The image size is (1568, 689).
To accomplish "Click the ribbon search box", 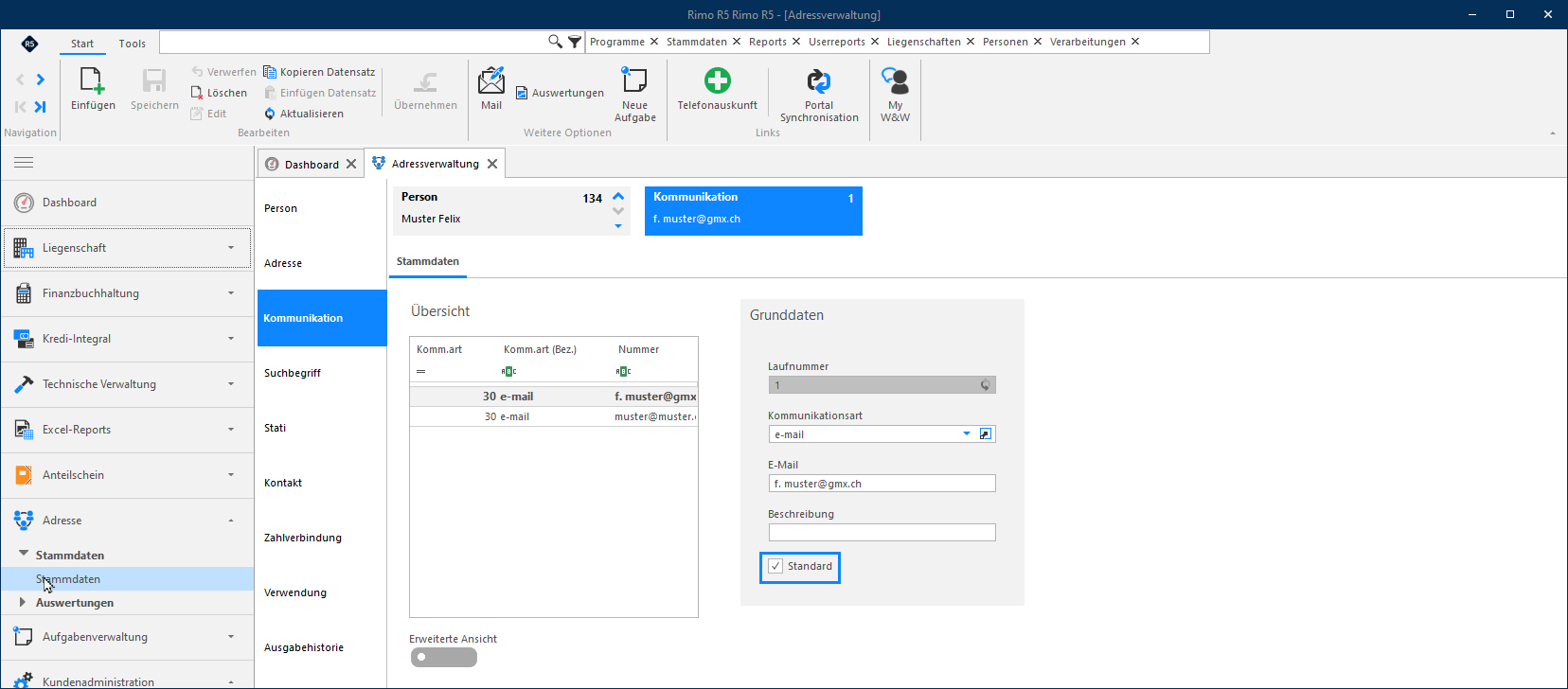I will [x=353, y=42].
